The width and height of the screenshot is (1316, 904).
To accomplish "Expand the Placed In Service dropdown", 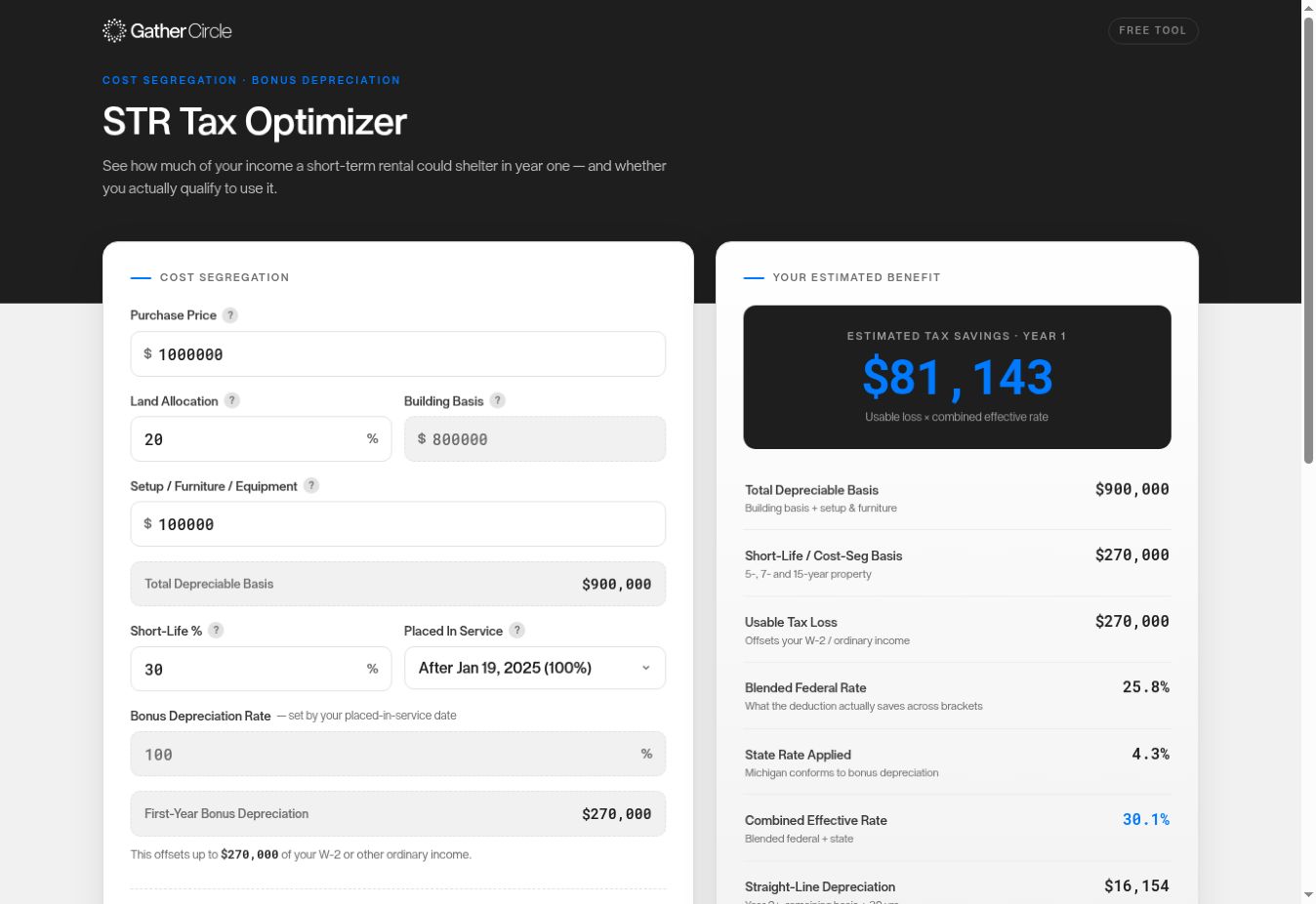I will [x=535, y=668].
